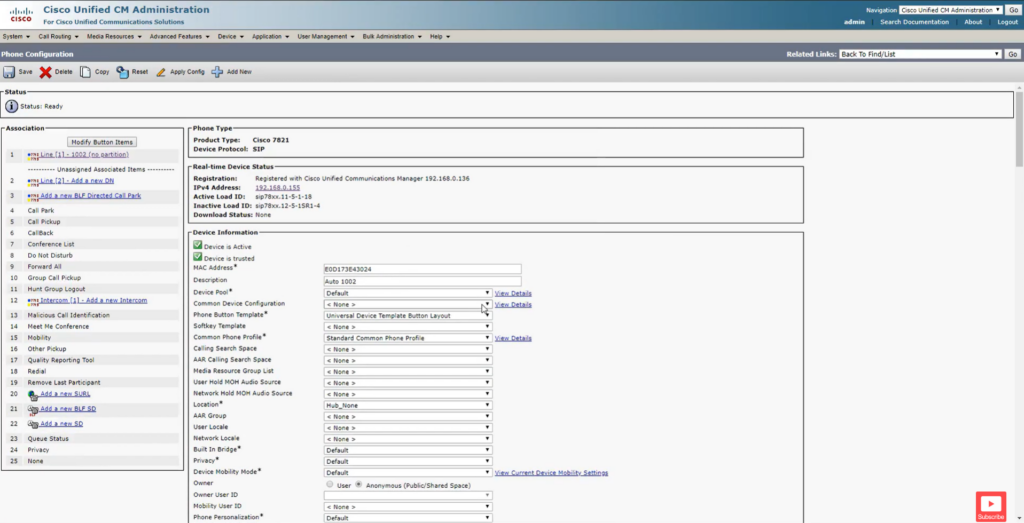Click the Apply Config pencil icon
1024x523 pixels.
click(x=161, y=72)
